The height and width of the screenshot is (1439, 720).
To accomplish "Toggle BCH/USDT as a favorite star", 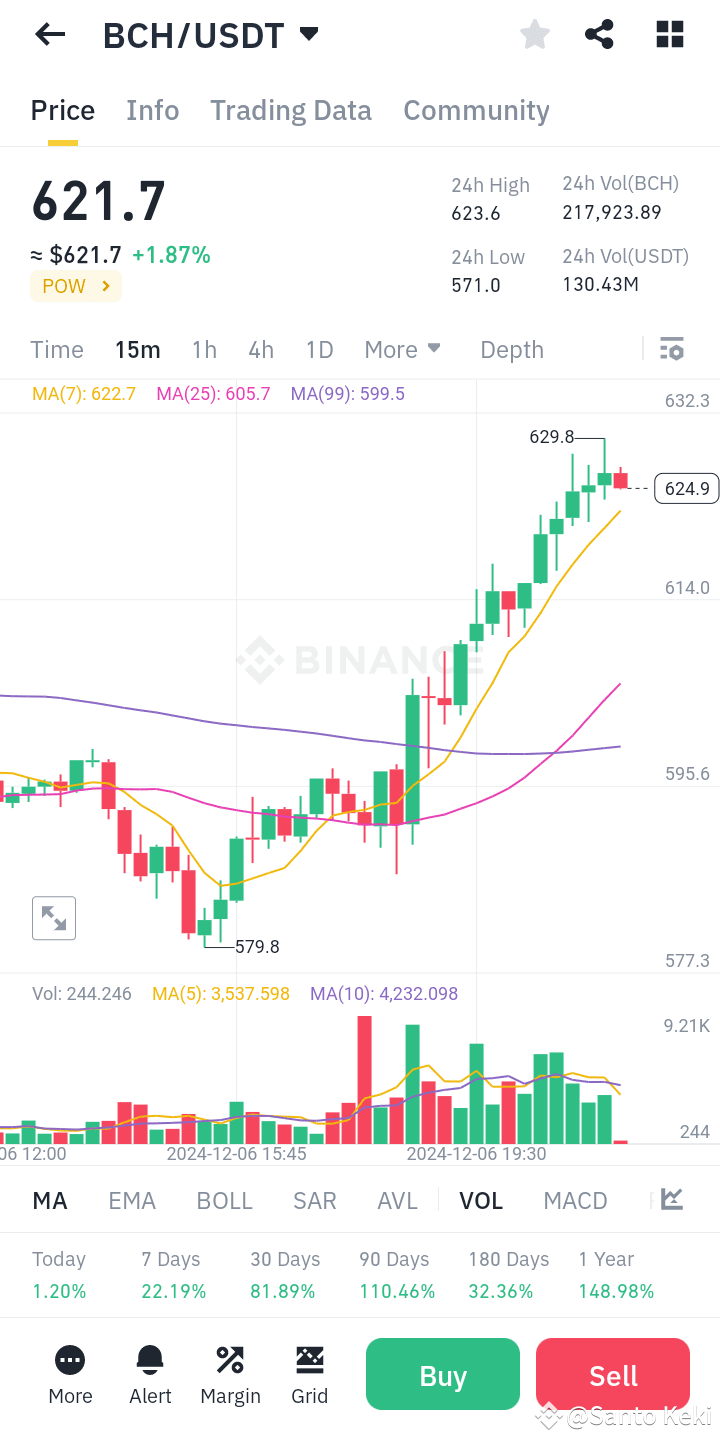I will [x=534, y=34].
